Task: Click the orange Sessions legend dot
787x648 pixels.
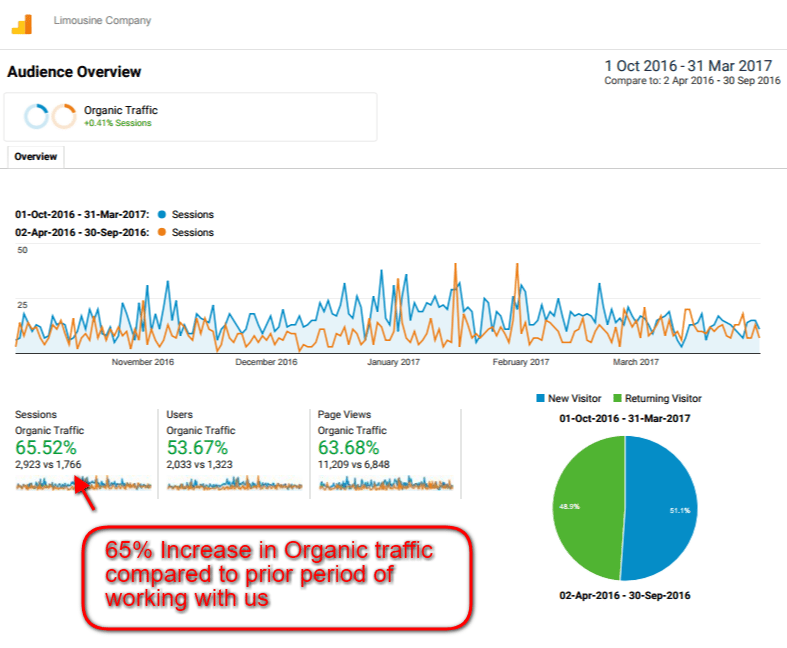Action: 160,232
